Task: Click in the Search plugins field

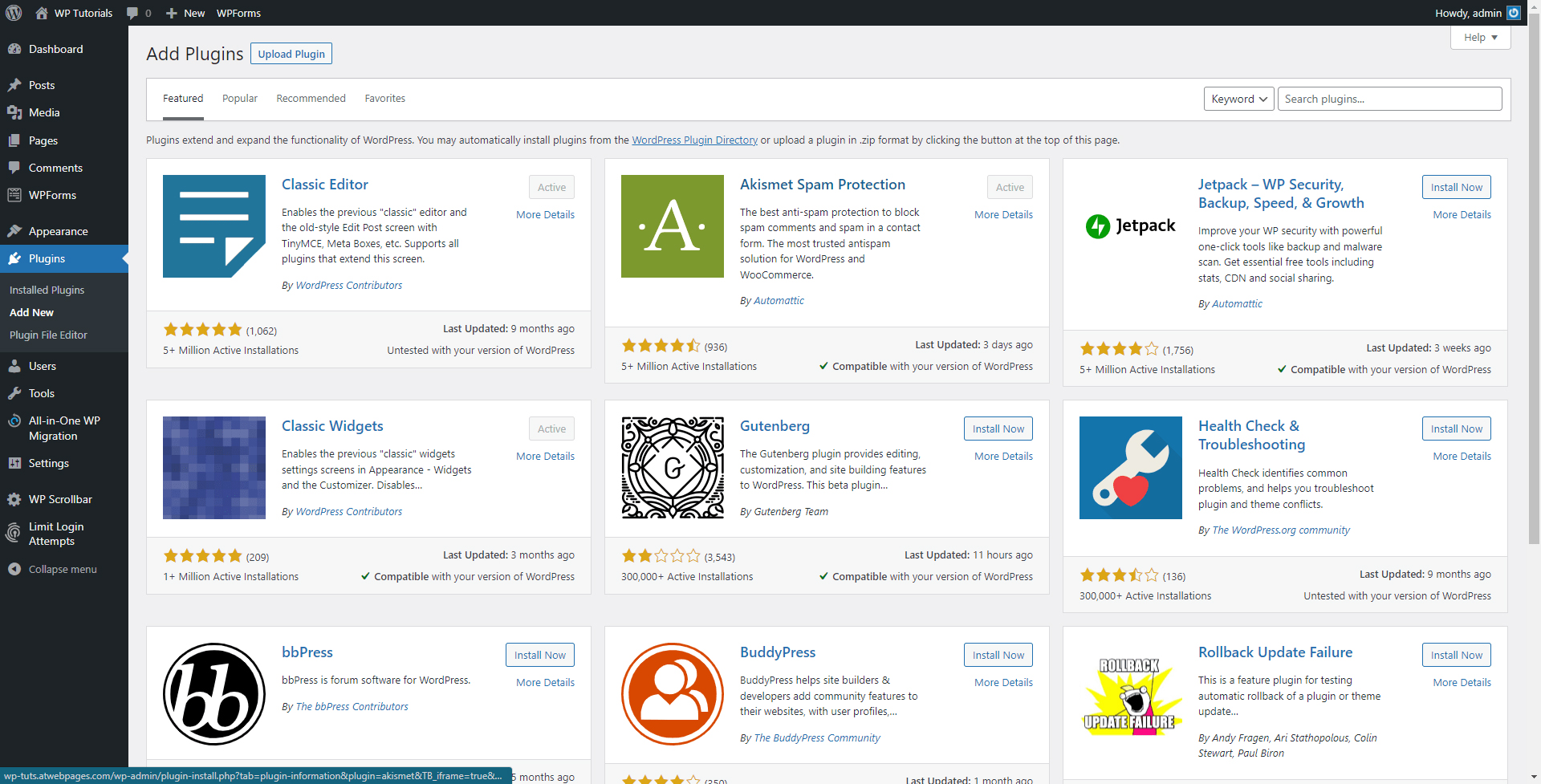Action: tap(1389, 99)
